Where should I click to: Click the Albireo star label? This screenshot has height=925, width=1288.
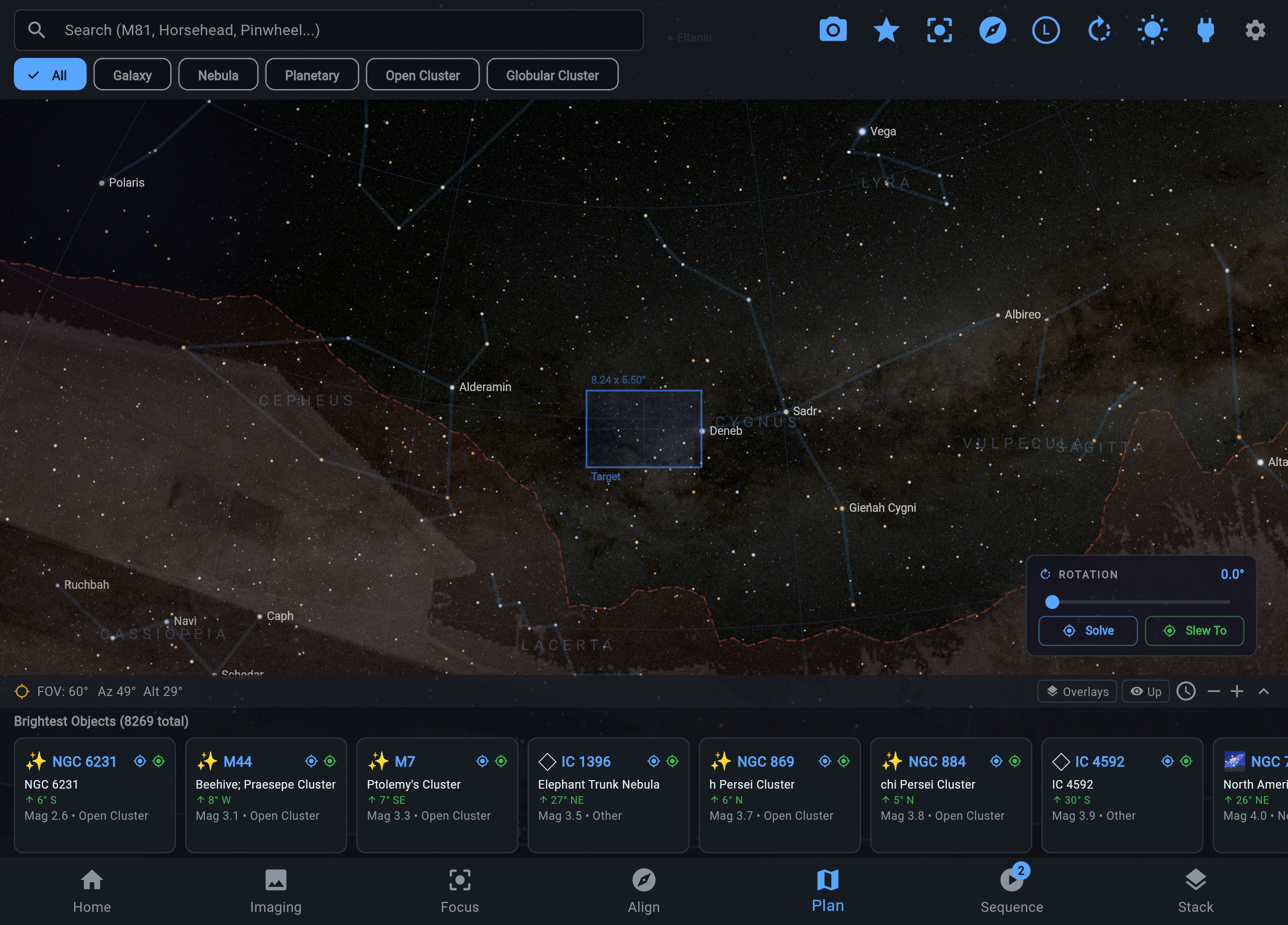pyautogui.click(x=1022, y=314)
